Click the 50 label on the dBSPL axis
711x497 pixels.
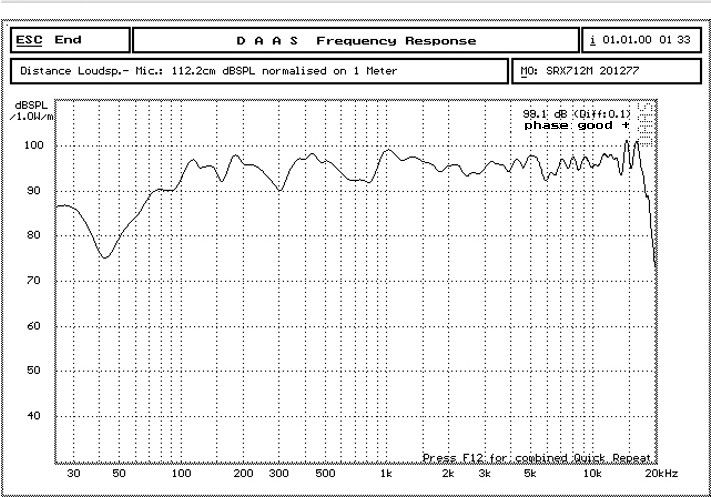[x=34, y=370]
